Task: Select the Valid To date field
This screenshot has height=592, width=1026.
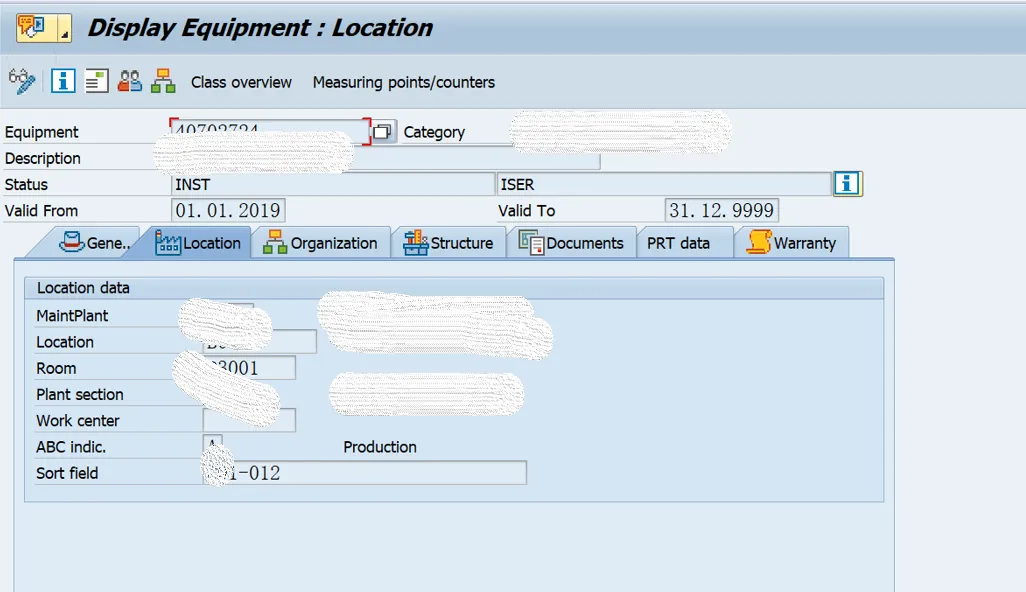Action: click(721, 211)
